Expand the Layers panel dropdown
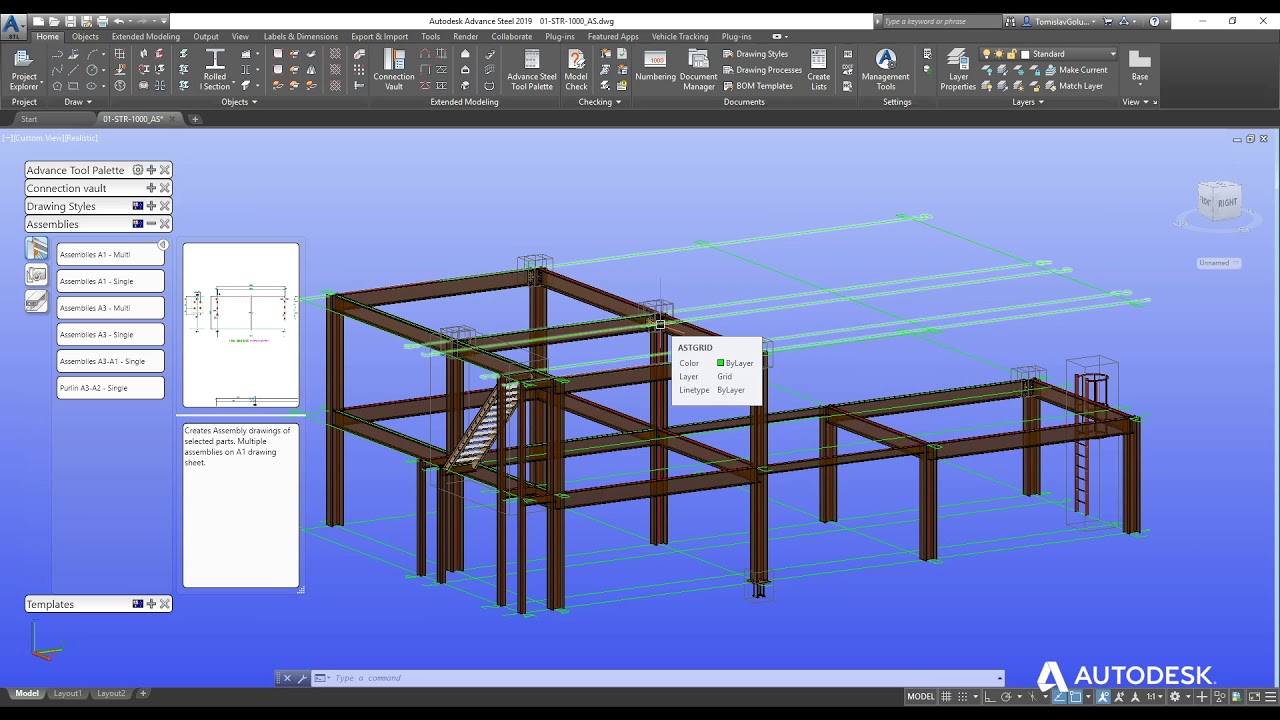 (1028, 102)
